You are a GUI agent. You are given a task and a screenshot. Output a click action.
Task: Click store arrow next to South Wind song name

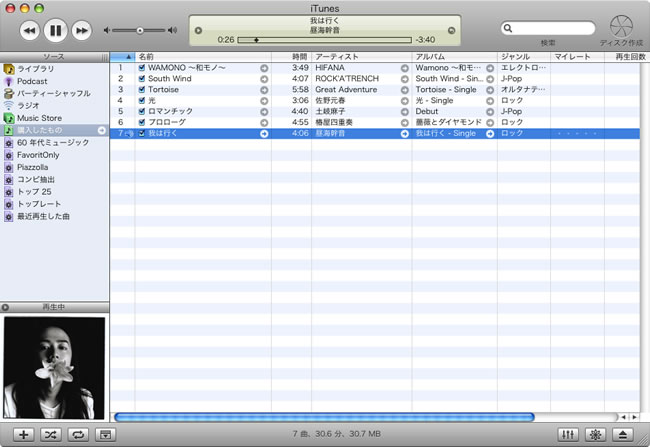pyautogui.click(x=264, y=79)
